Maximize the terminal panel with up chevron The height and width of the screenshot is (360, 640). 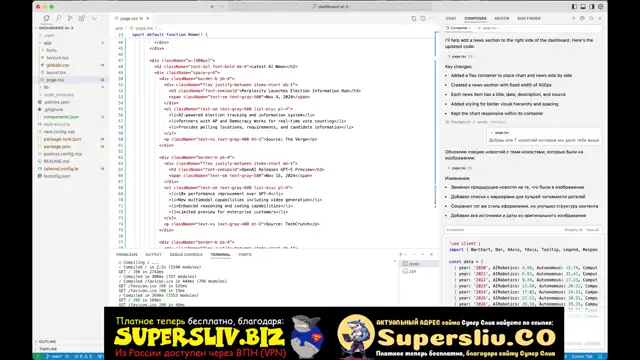pos(422,255)
